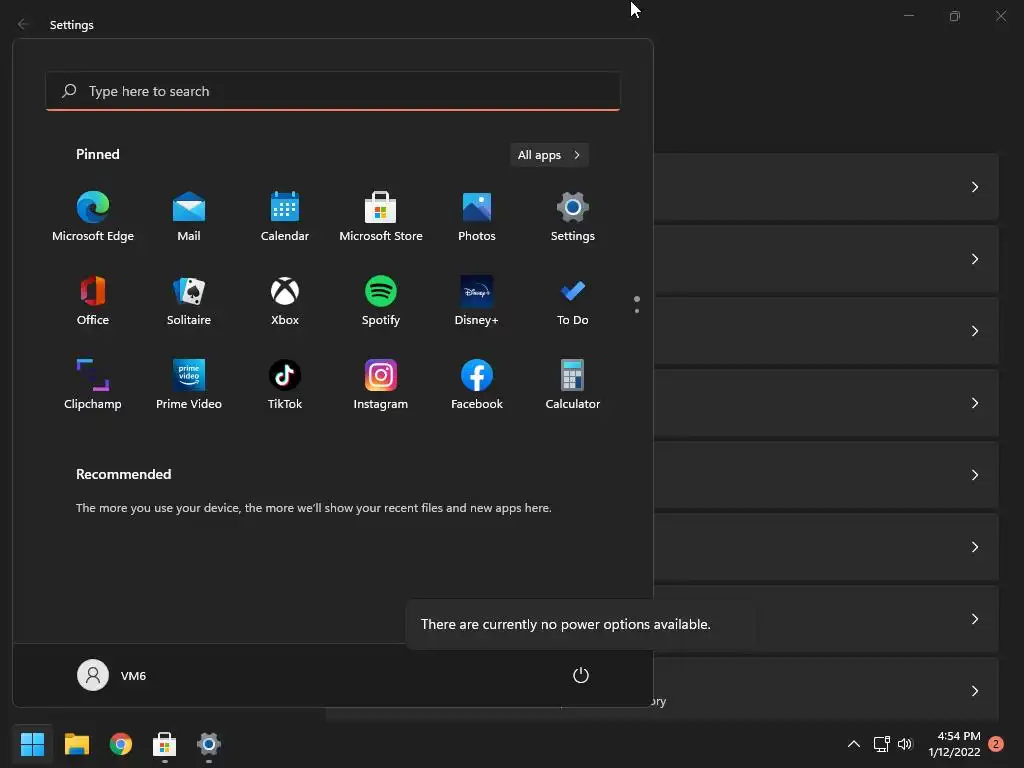Open the Calculator app
1024x768 pixels.
[x=573, y=385]
